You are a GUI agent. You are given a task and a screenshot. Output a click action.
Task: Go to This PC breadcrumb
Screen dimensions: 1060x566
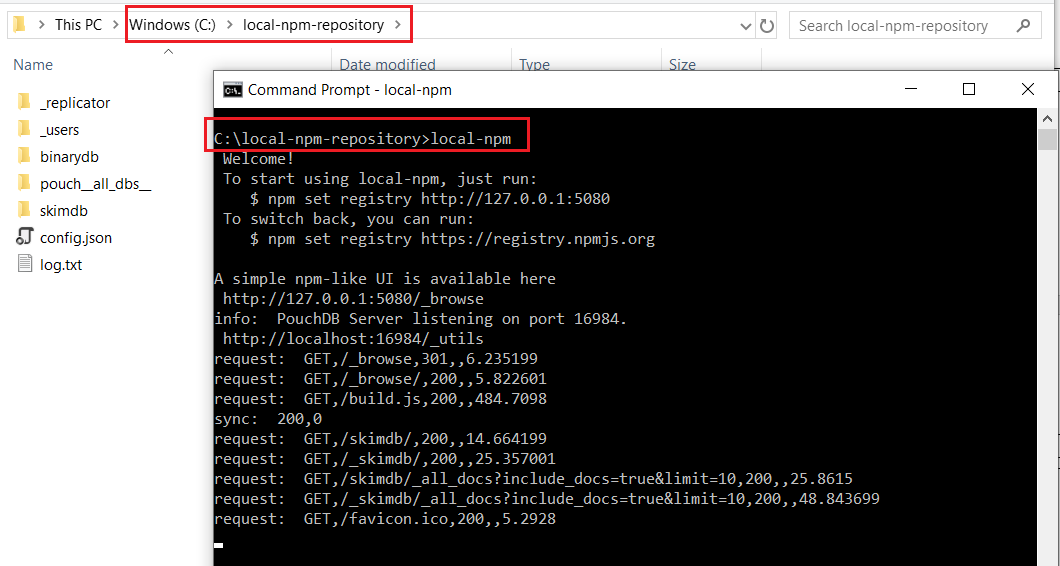[x=78, y=25]
